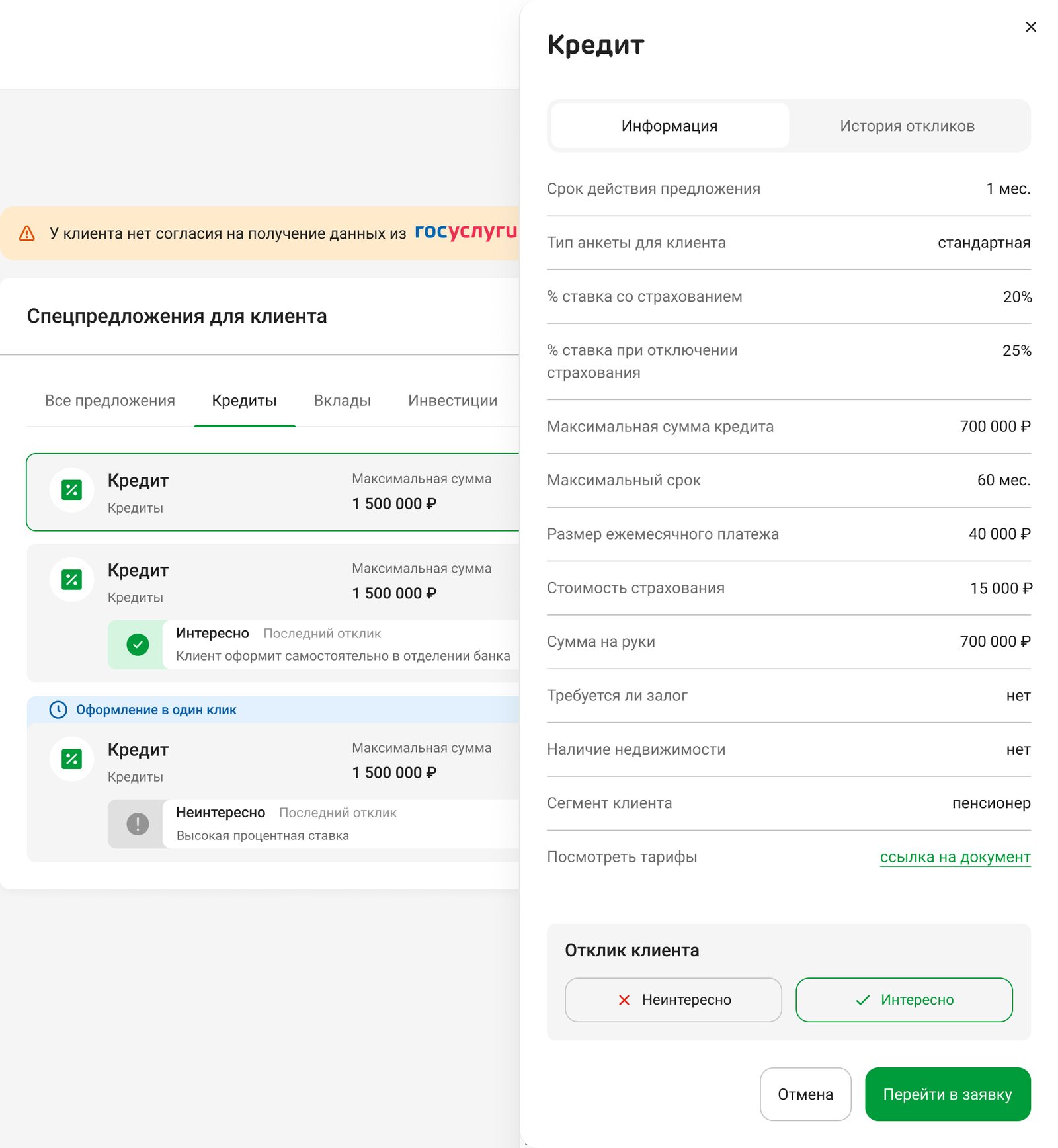Open the Инвестиции tab
This screenshot has height=1148, width=1058.
[x=452, y=401]
